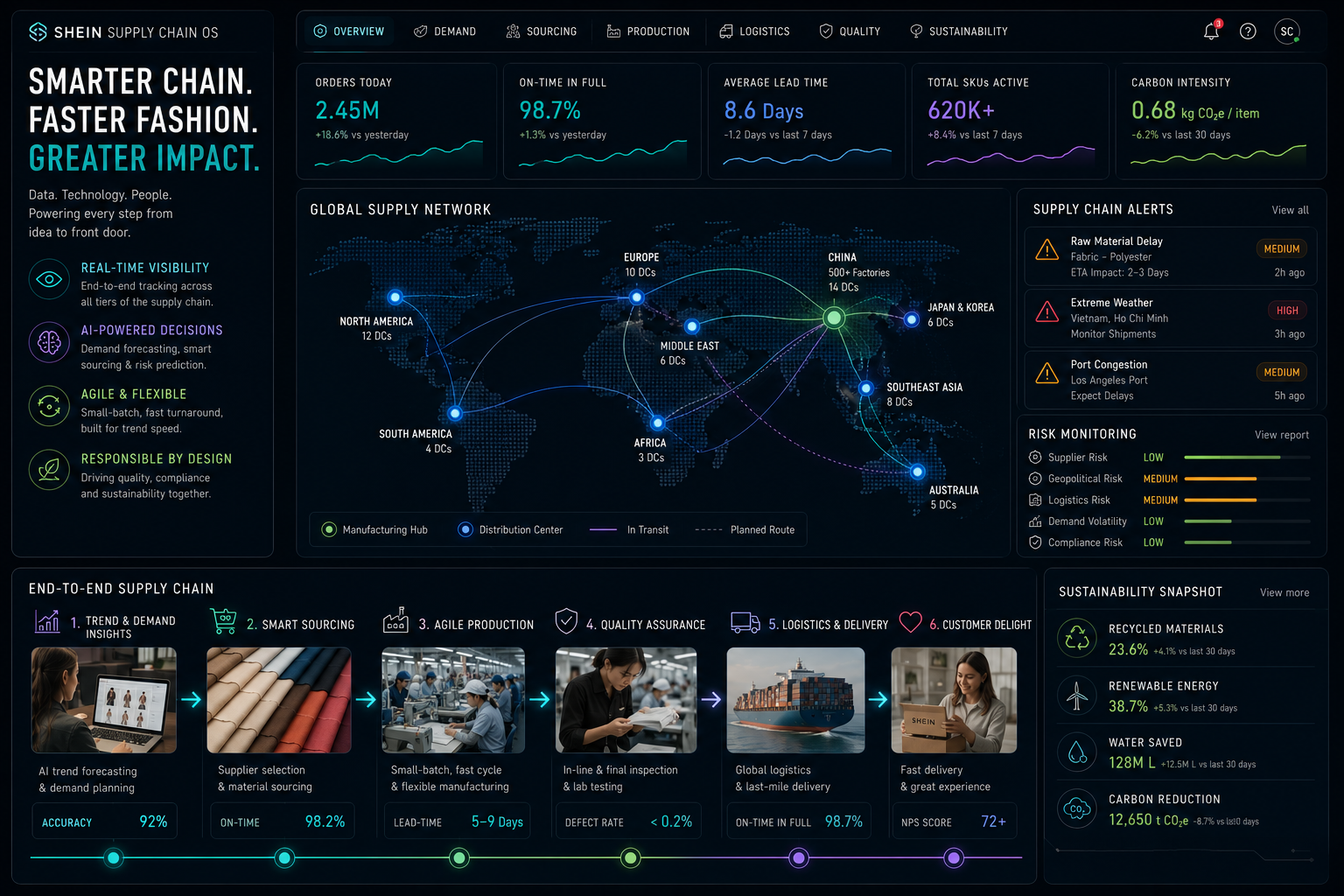This screenshot has width=1344, height=896.
Task: Click the customer with SHEIN box photo
Action: [x=955, y=700]
